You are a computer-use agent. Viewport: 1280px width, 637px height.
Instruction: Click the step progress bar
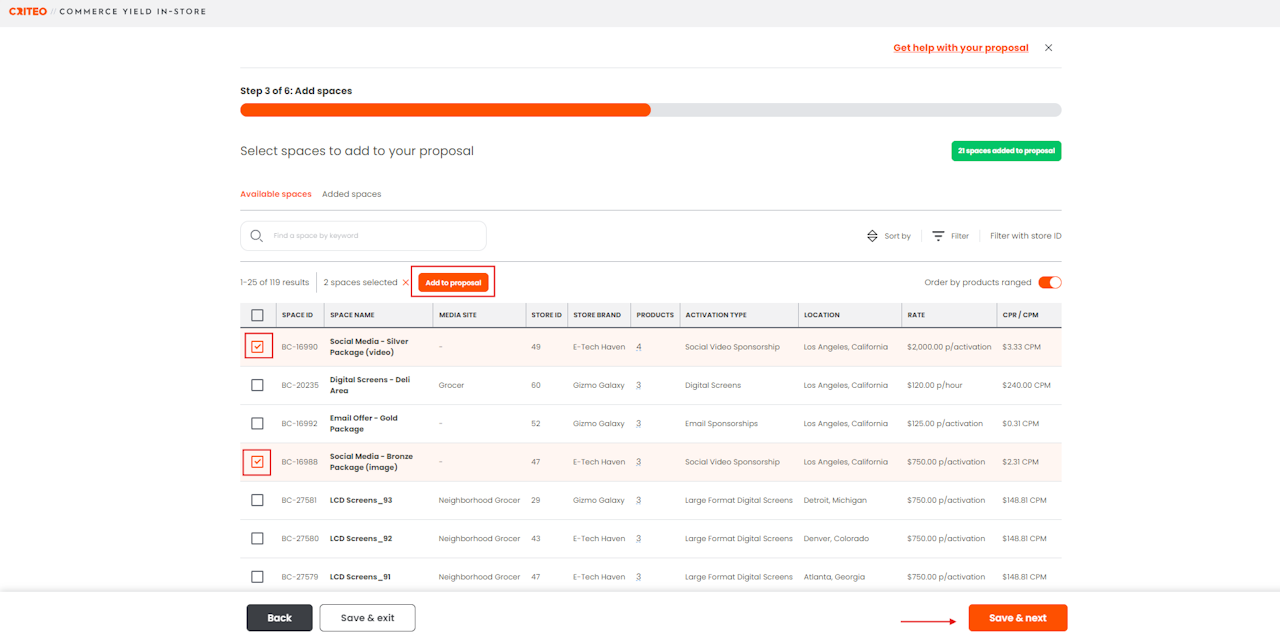[x=650, y=110]
